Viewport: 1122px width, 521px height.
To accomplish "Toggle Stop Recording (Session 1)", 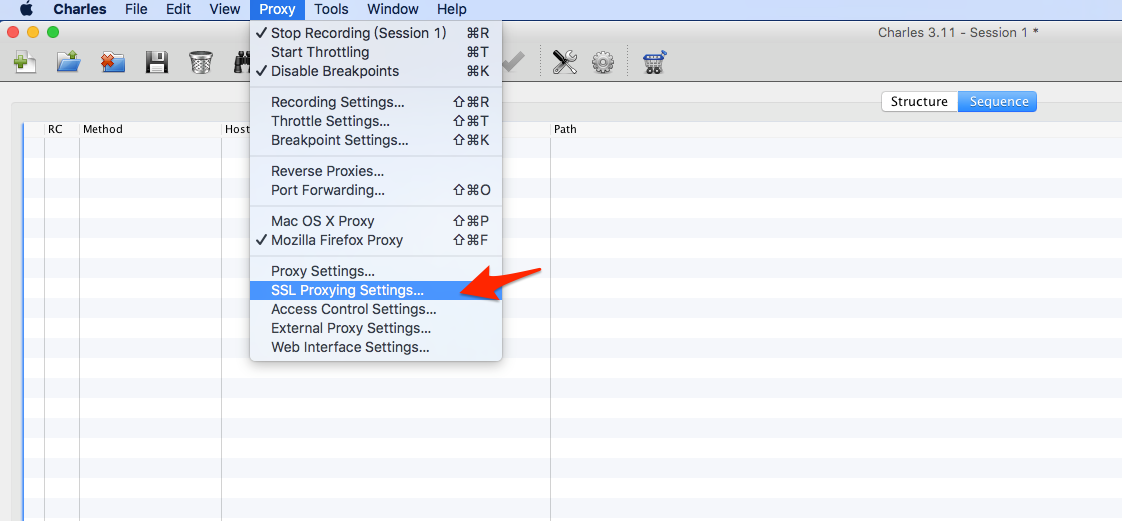I will click(376, 33).
